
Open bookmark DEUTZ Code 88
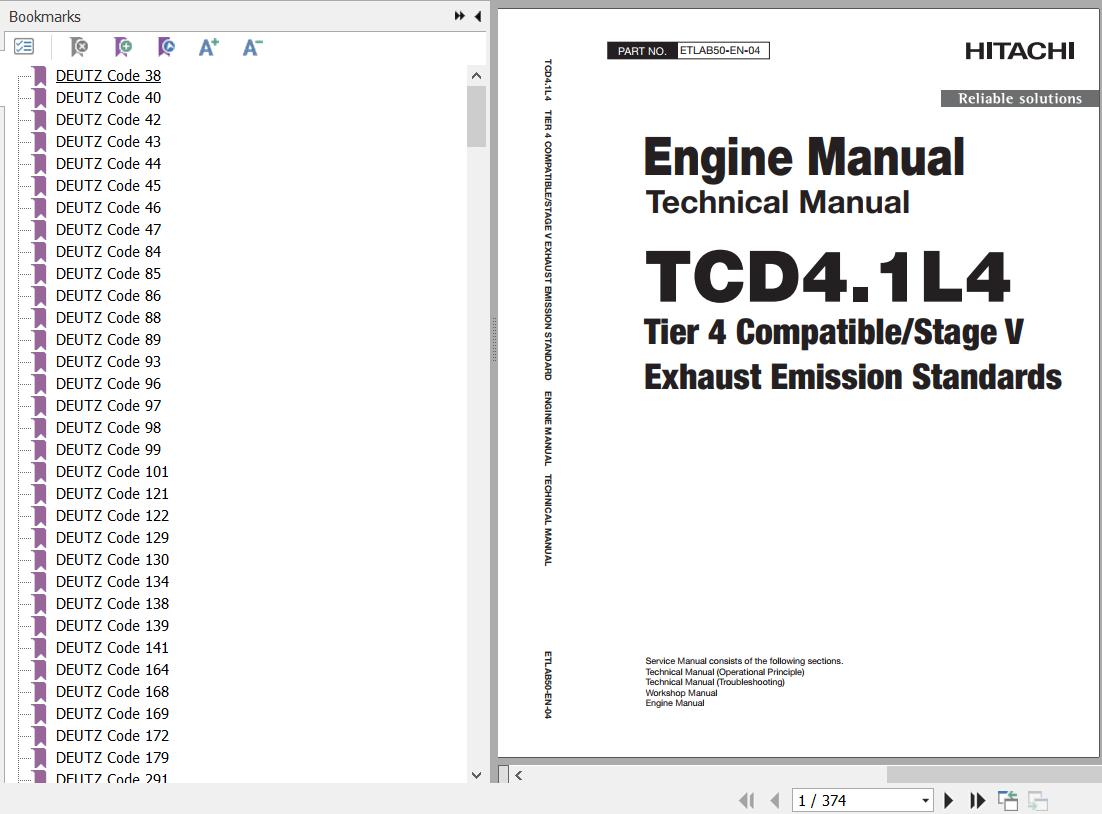click(108, 318)
